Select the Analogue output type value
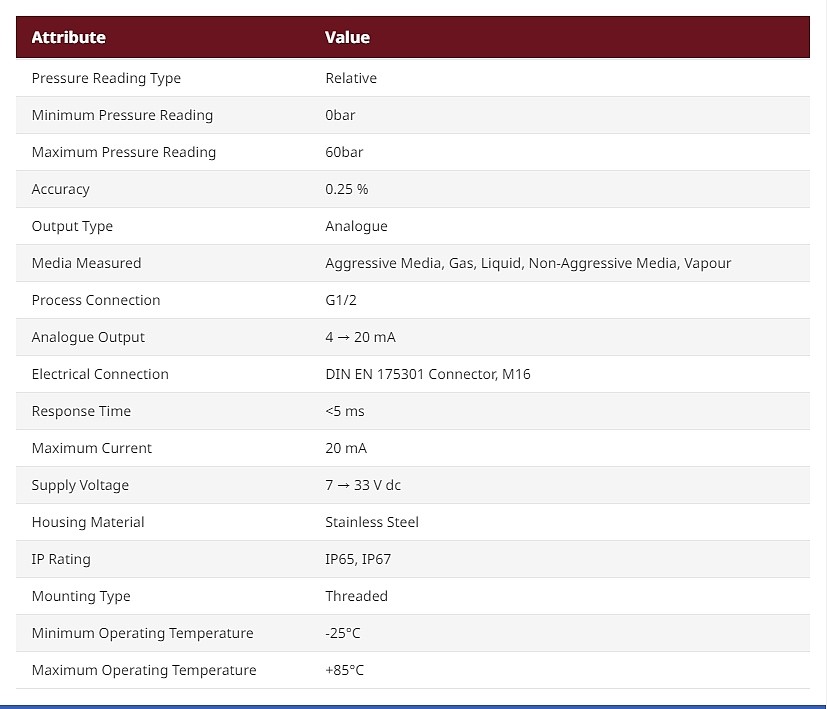827x709 pixels. (356, 226)
